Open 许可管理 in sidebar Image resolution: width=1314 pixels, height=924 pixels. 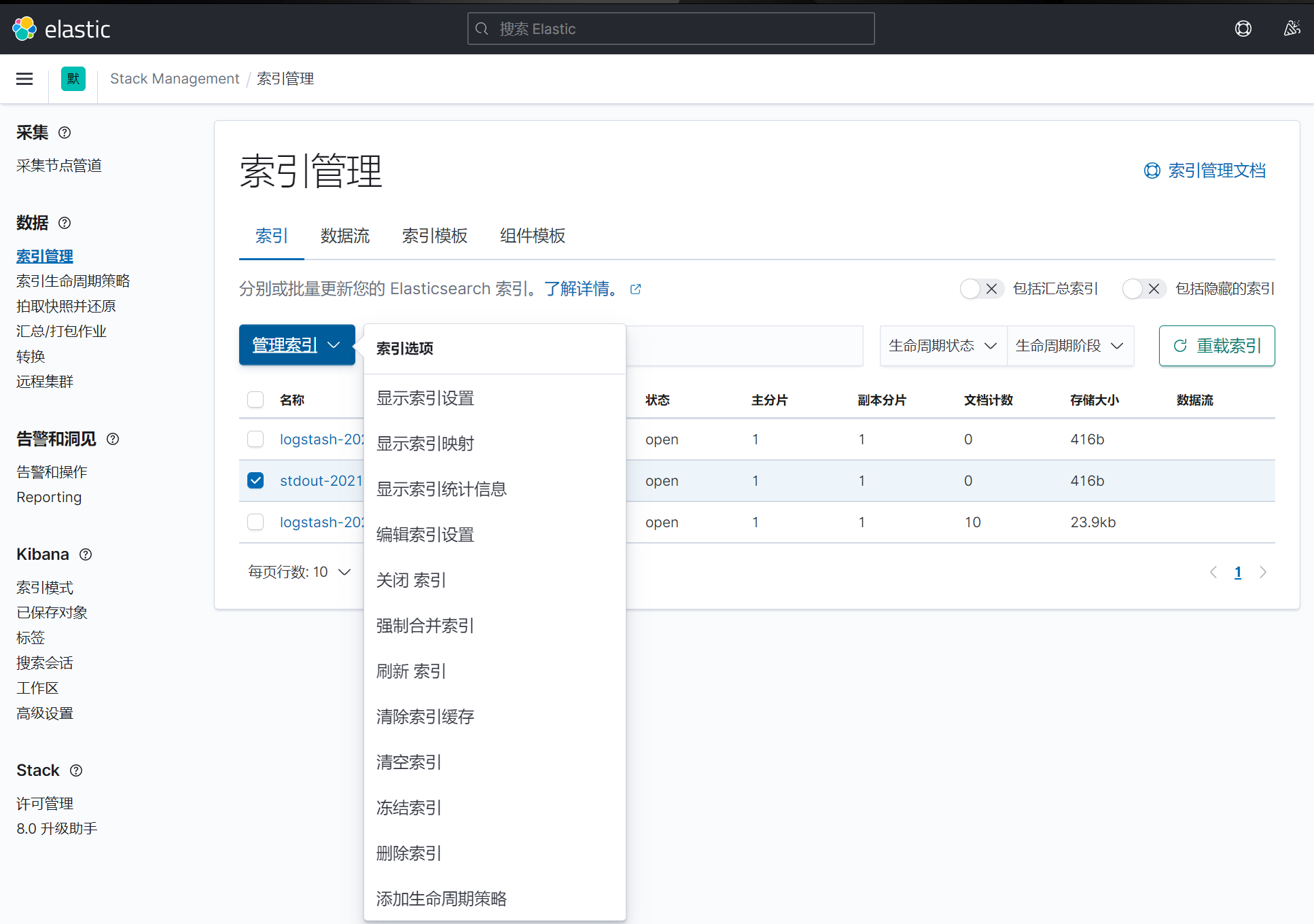[45, 804]
